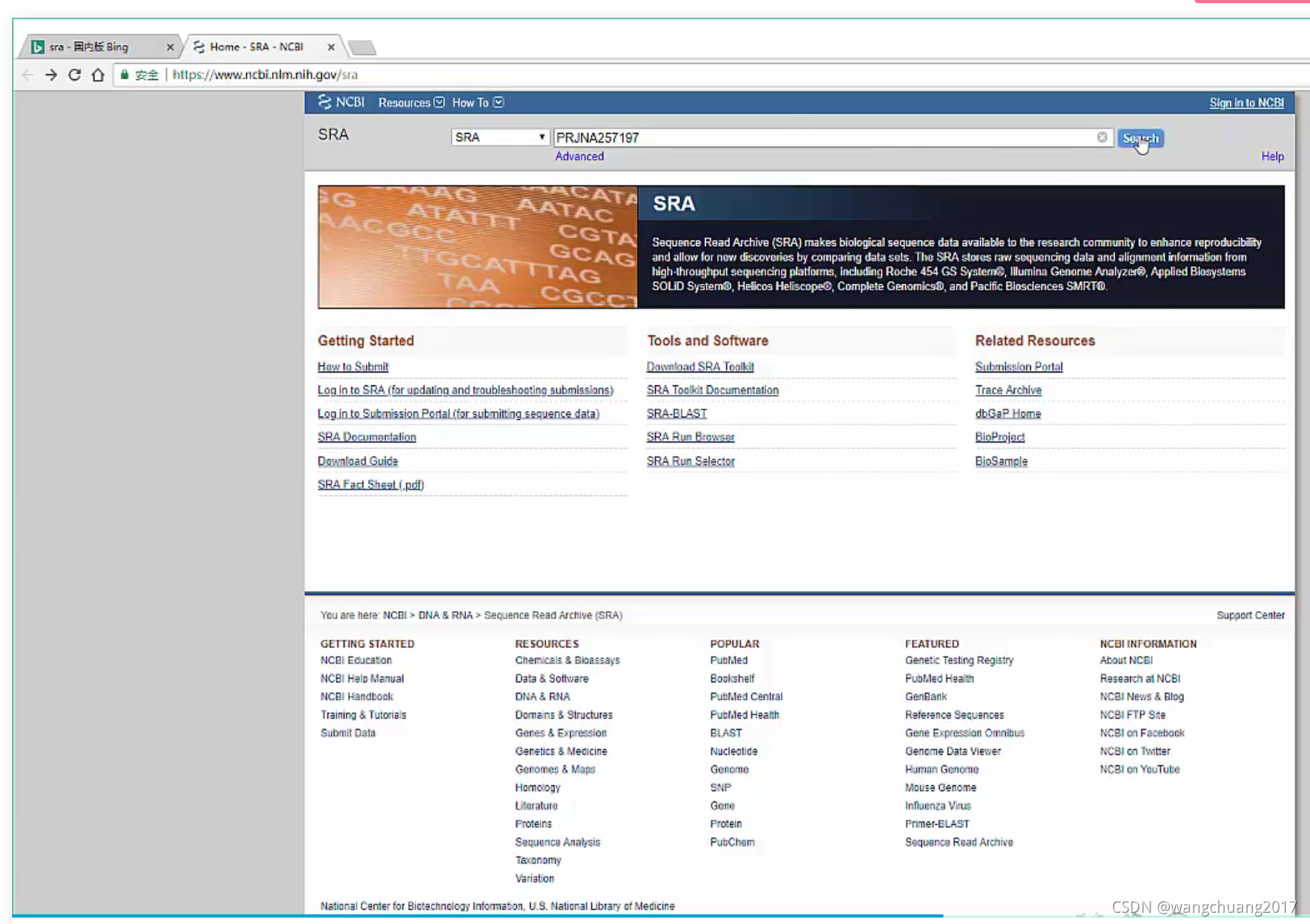Open the Download Guide link
Screen dimensions: 1310x924
357,461
